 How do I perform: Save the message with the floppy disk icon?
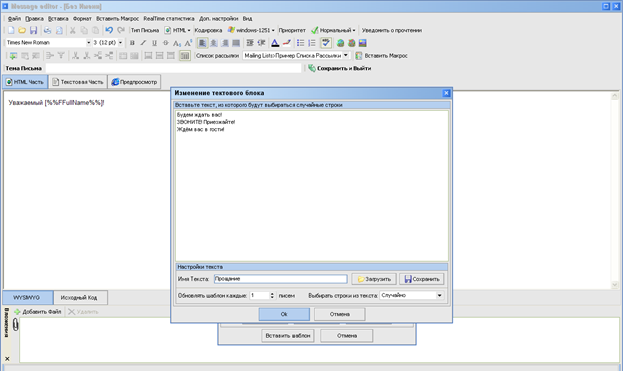[x=33, y=30]
